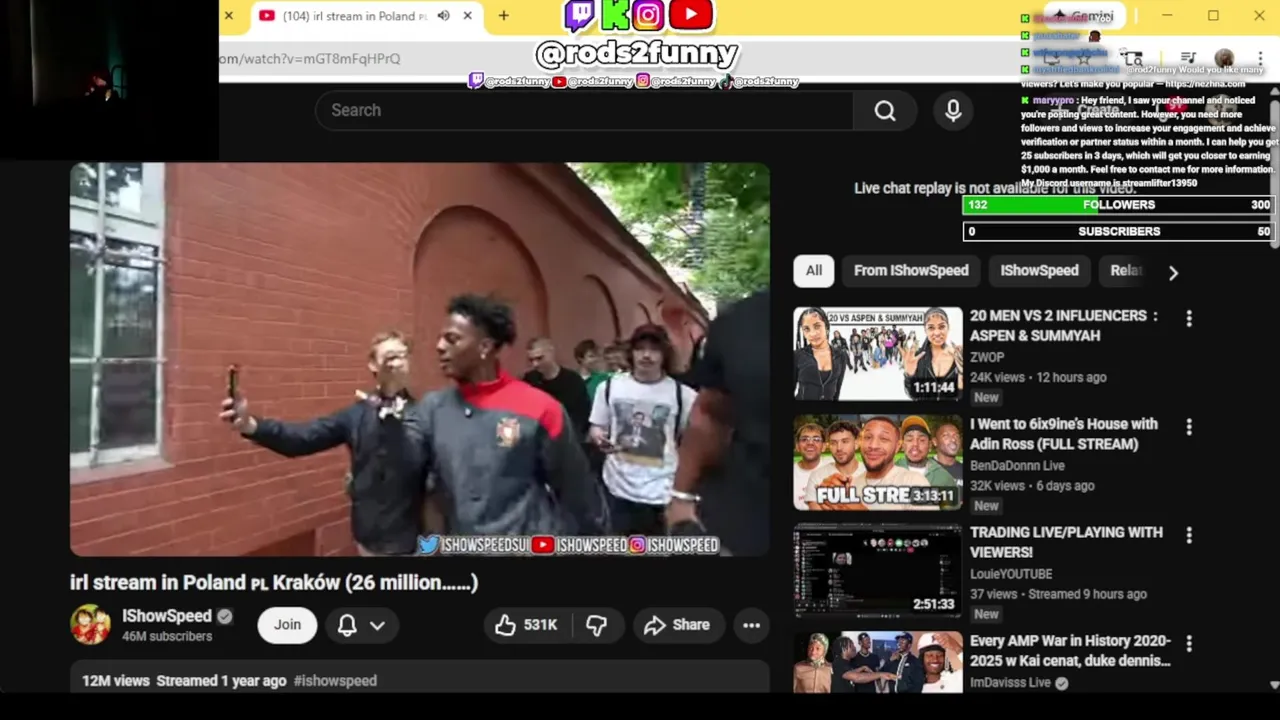
Task: Click channel name LouieYOUTUBE
Action: click(1011, 574)
